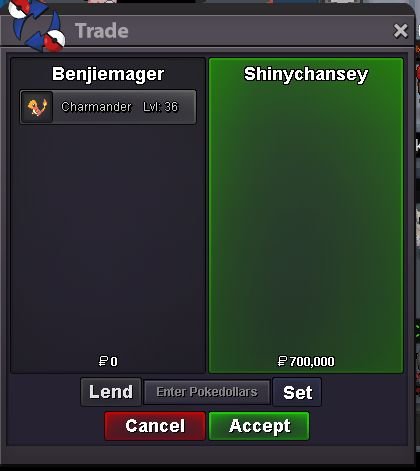Screen dimensions: 420x471
Task: Click the 700,000 Pokedollar amount
Action: 312,361
